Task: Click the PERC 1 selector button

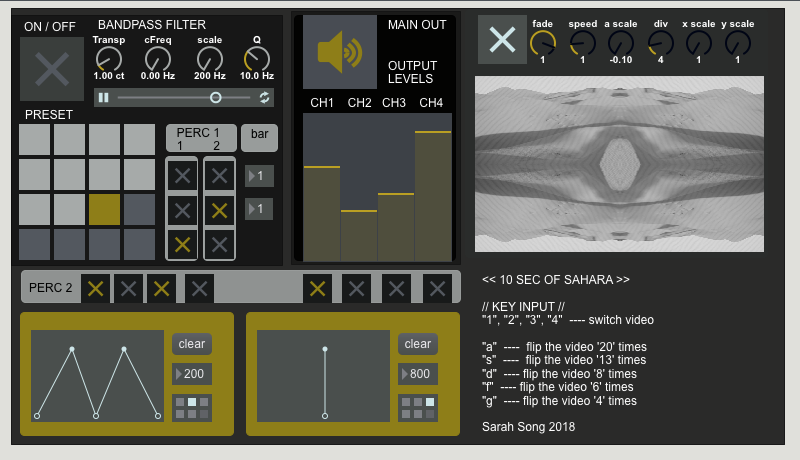Action: pyautogui.click(x=201, y=138)
